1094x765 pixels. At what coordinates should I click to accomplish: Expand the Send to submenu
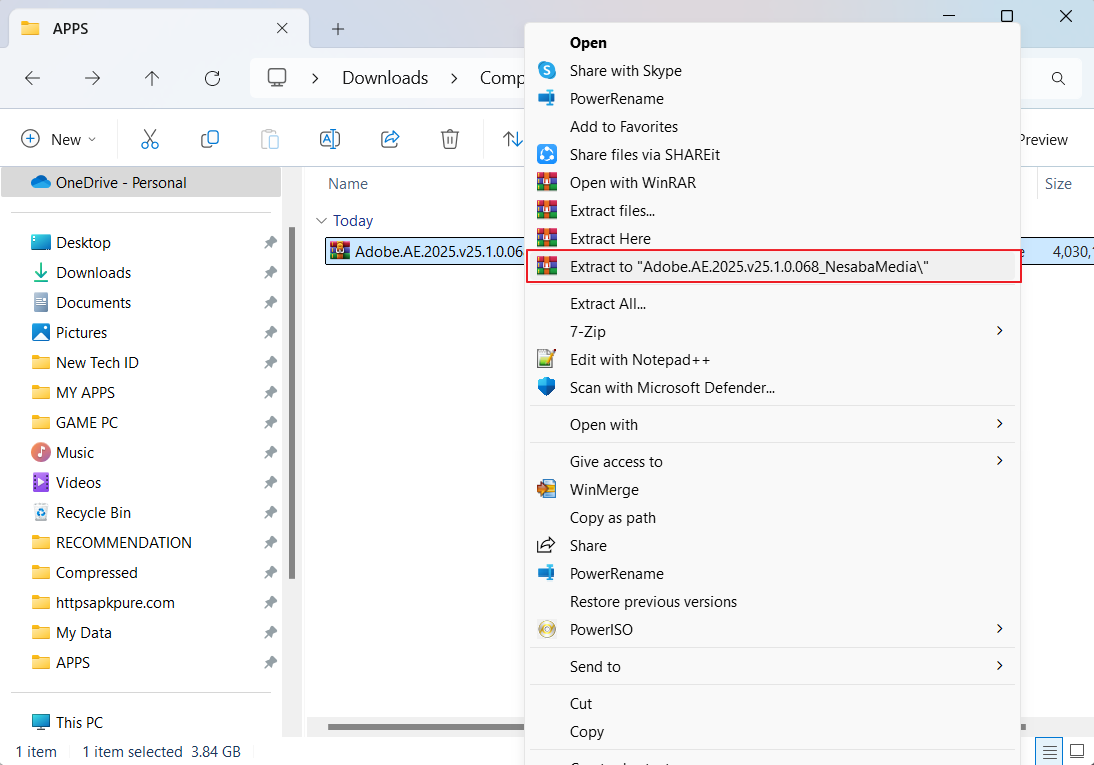click(x=999, y=666)
